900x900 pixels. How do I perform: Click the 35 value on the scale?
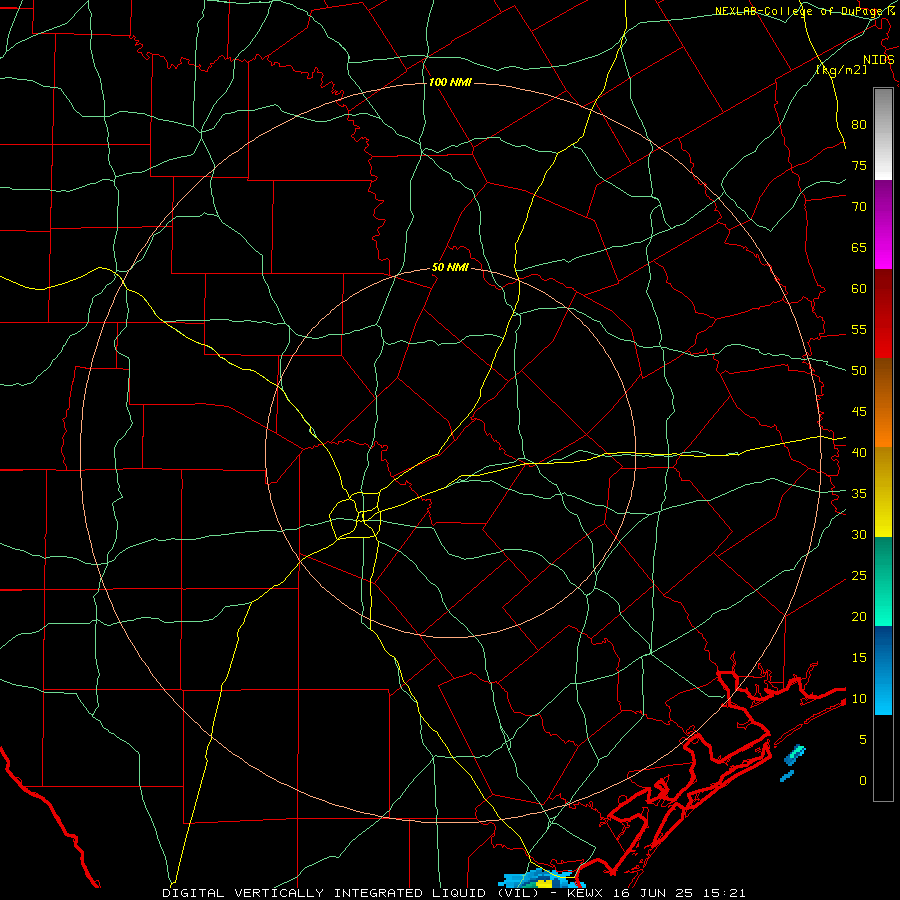tap(859, 494)
